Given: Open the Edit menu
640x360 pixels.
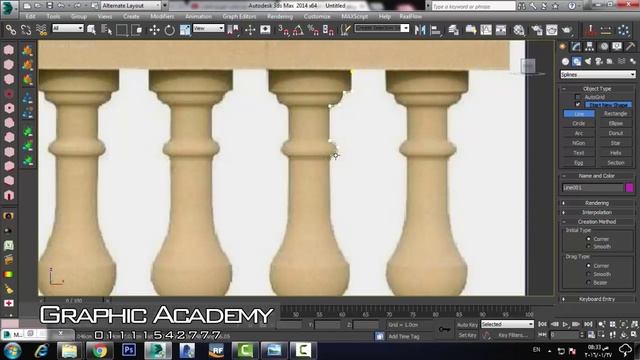Looking at the screenshot, I should pyautogui.click(x=30, y=16).
